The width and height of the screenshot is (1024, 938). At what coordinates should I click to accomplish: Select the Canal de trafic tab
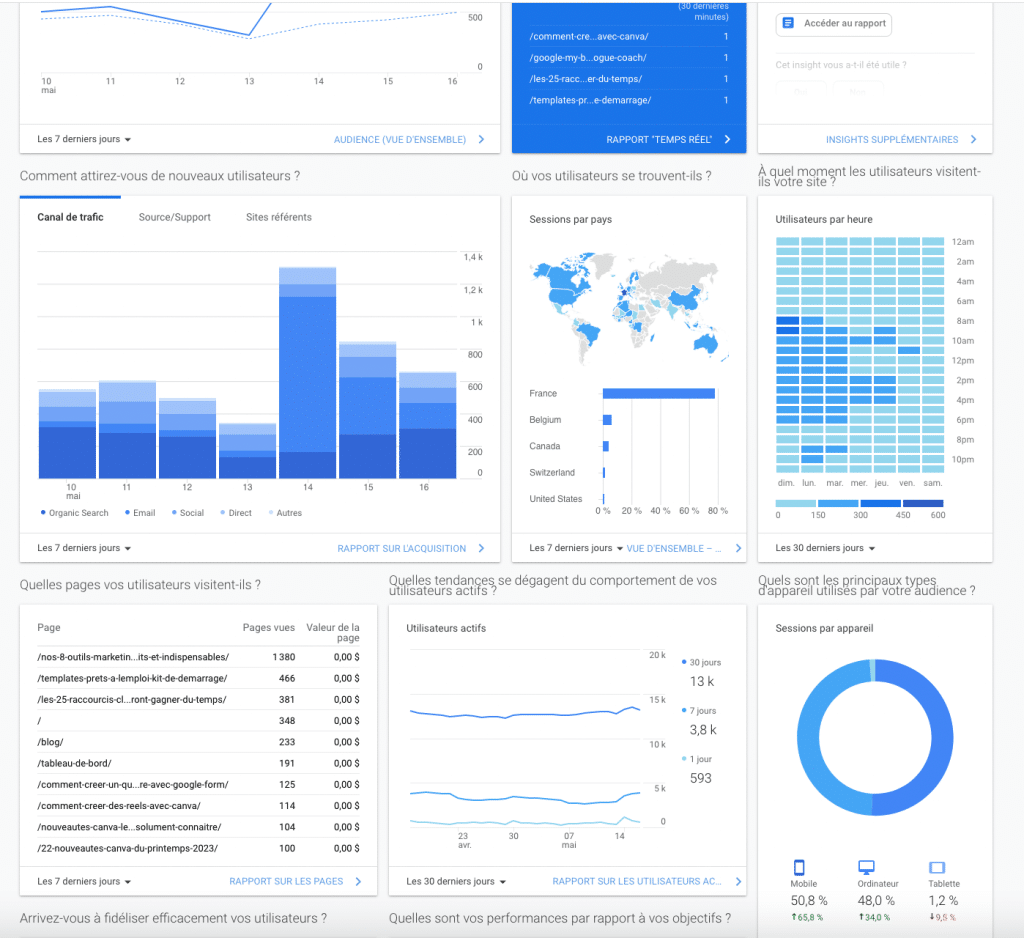coord(71,217)
